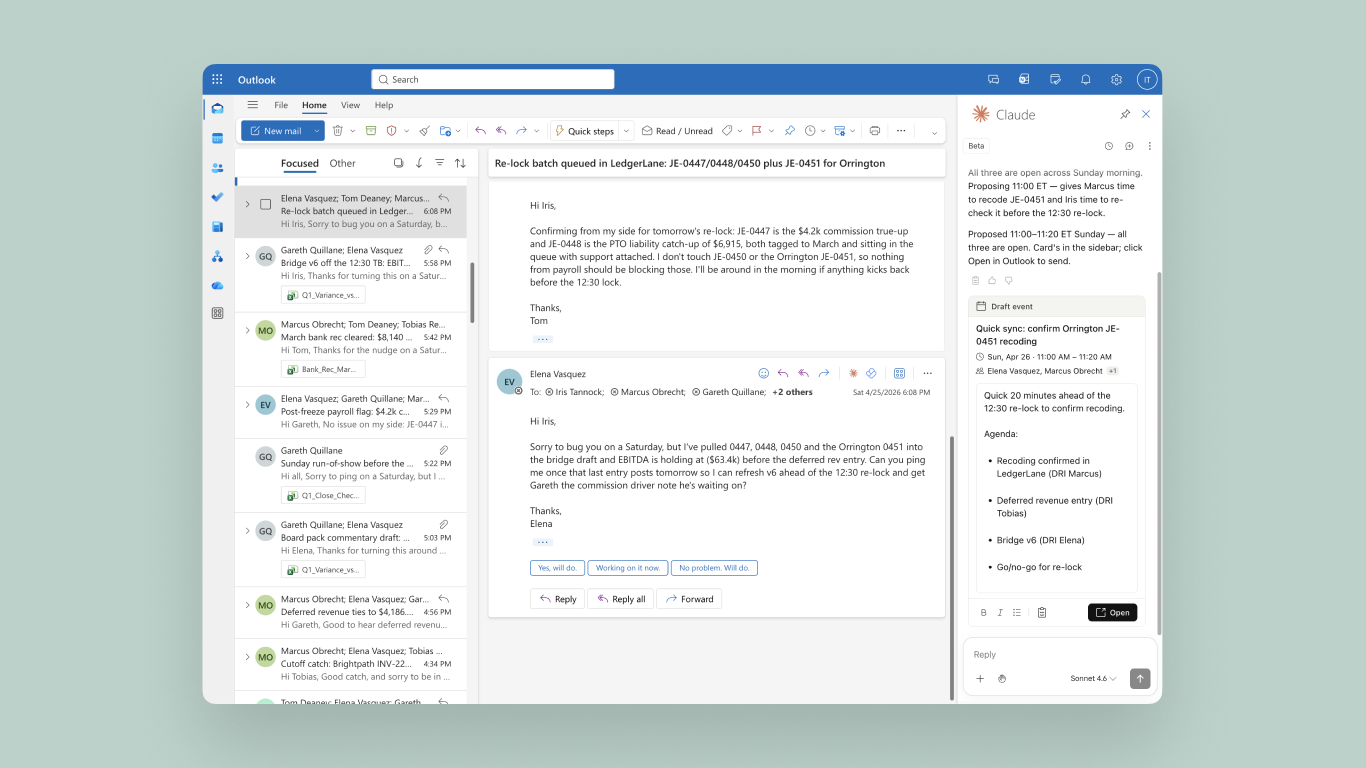Click the emoji reaction icon on Elena's message
The width and height of the screenshot is (1366, 768).
pos(764,373)
